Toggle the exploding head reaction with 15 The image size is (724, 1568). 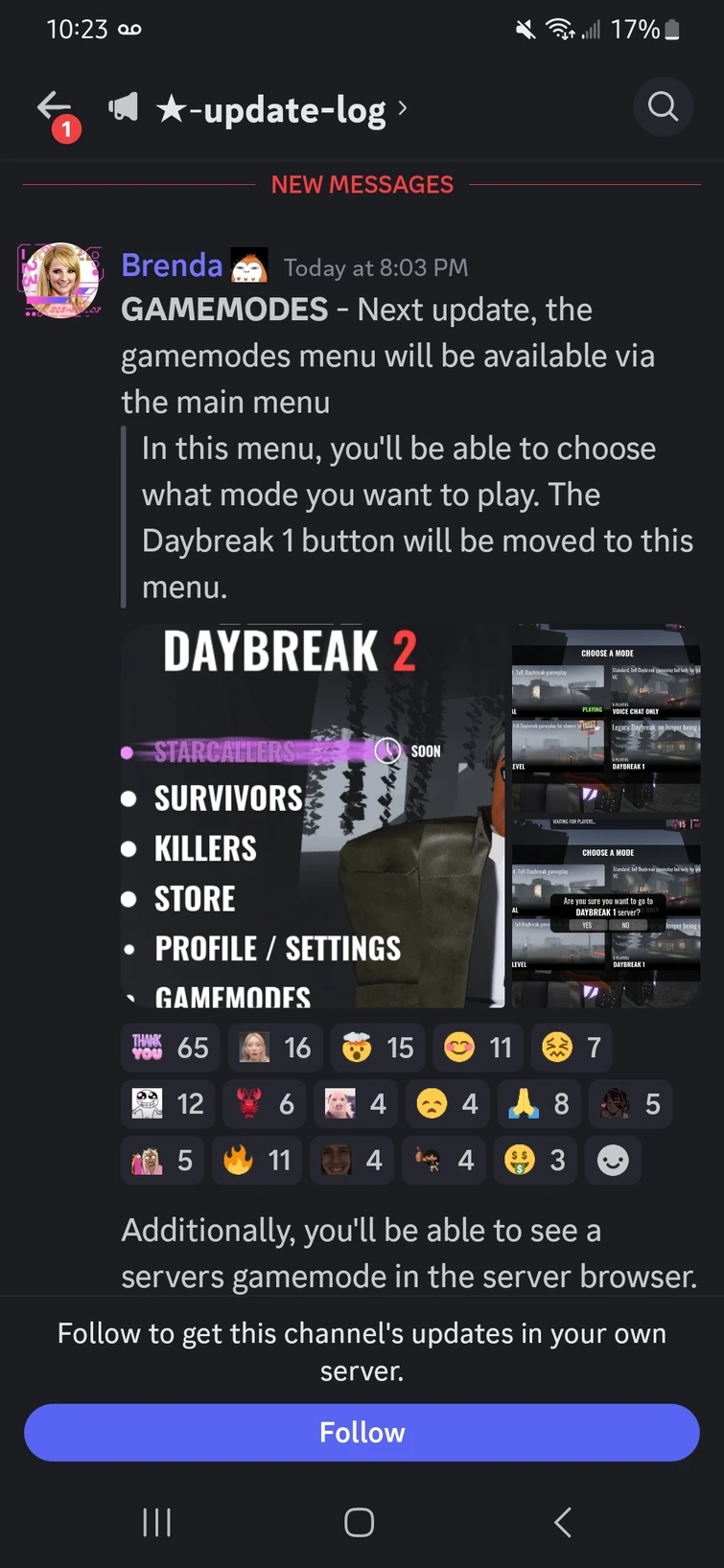(377, 1048)
